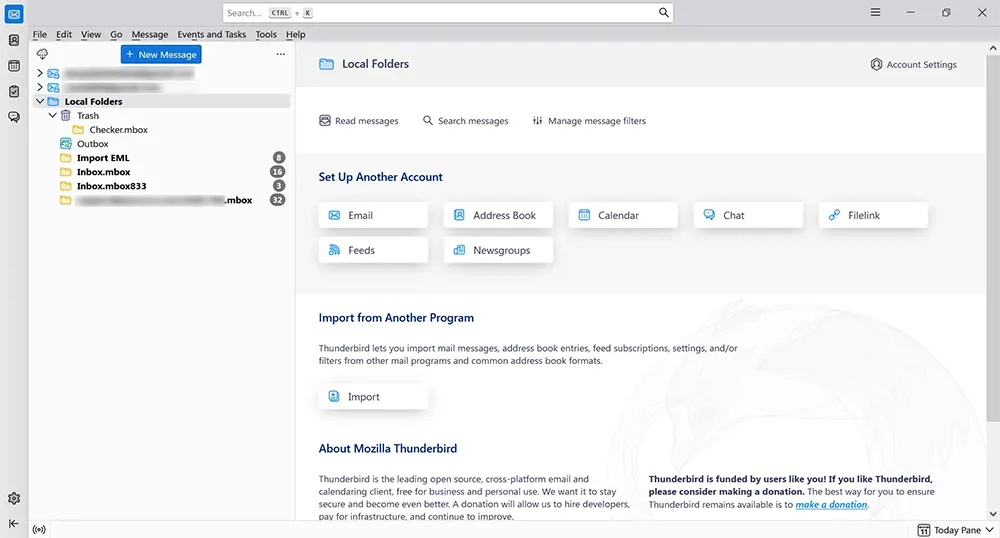This screenshot has height=538, width=1000.
Task: Collapse the Trash folder
Action: pos(52,115)
